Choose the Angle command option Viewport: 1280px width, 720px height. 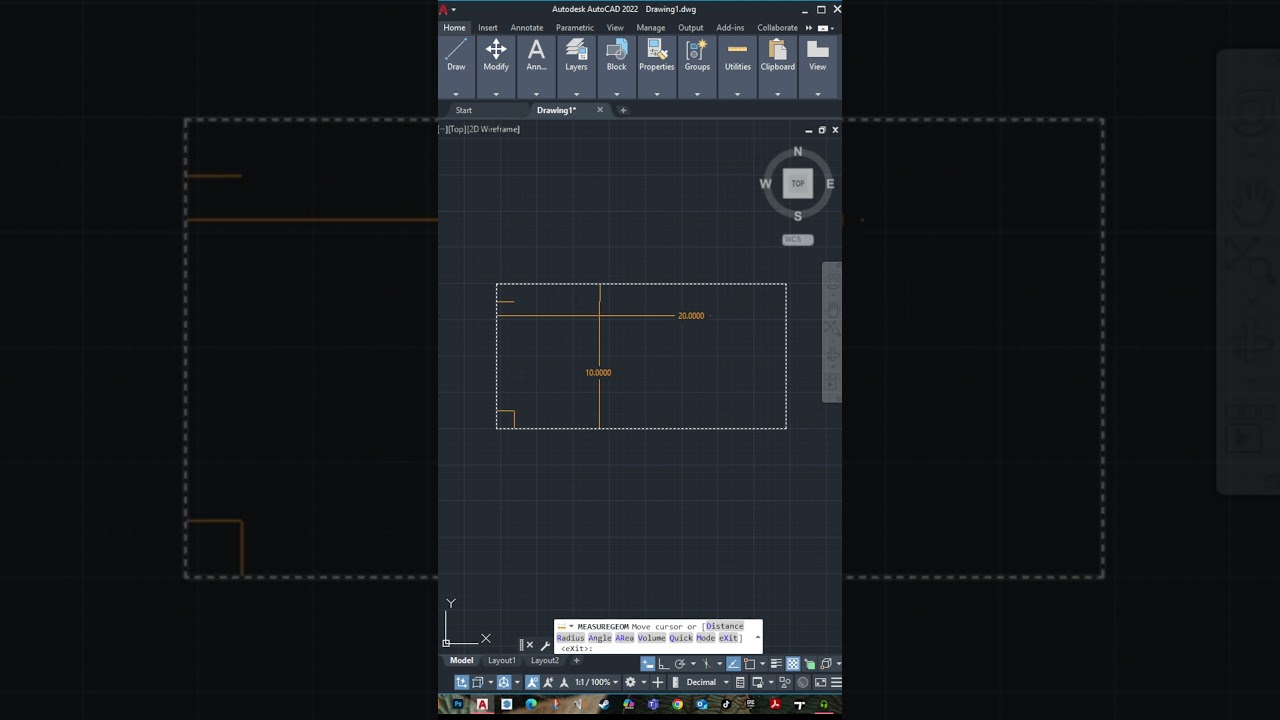click(600, 637)
